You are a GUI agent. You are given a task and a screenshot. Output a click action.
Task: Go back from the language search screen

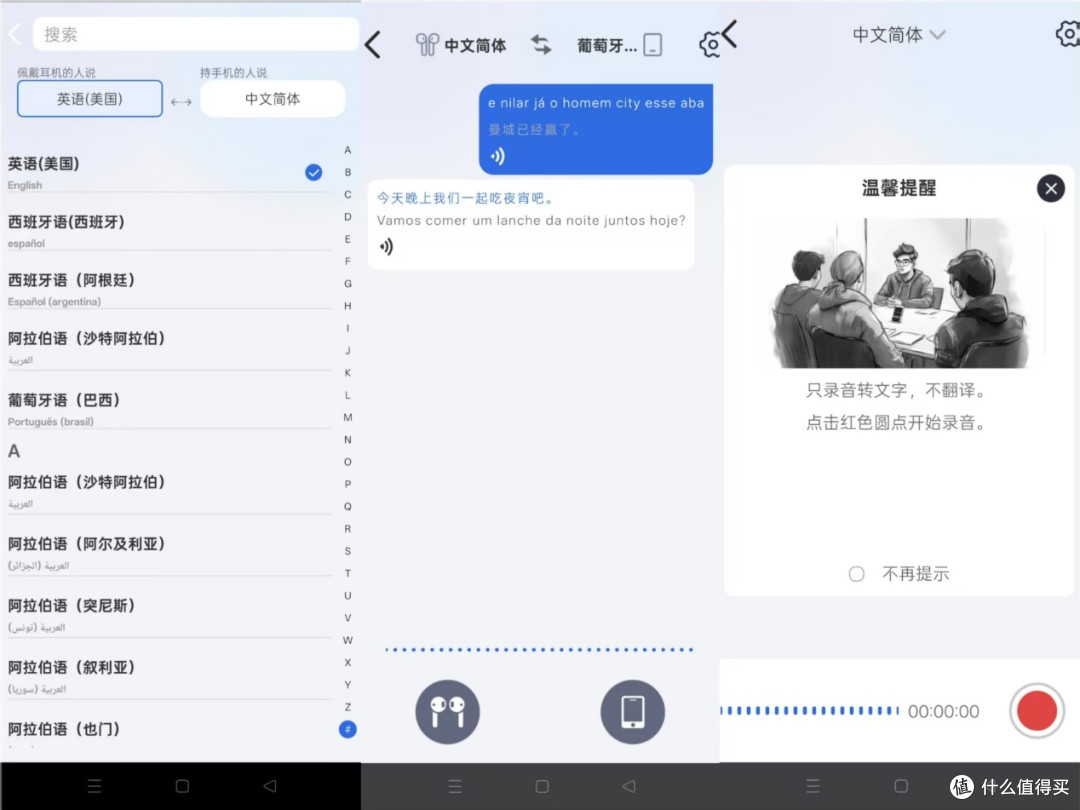pyautogui.click(x=15, y=34)
